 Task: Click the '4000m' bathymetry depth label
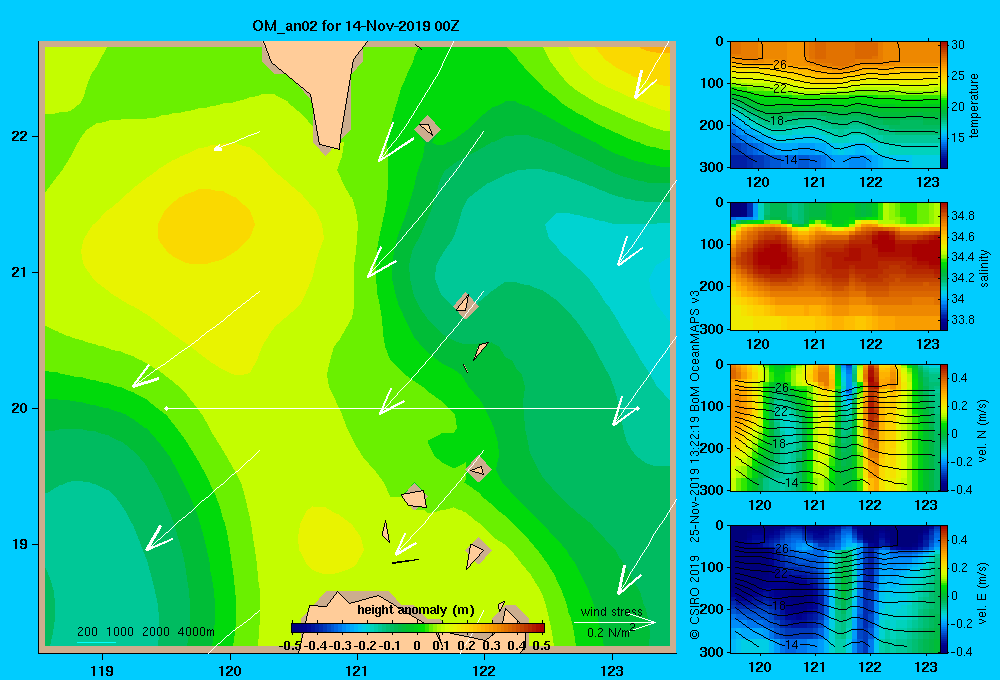coord(196,632)
